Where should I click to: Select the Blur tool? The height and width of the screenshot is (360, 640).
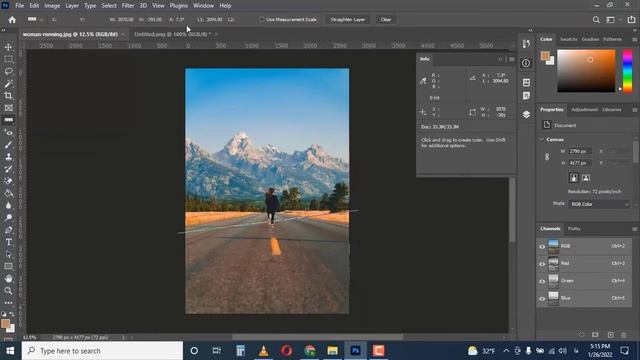pos(8,206)
